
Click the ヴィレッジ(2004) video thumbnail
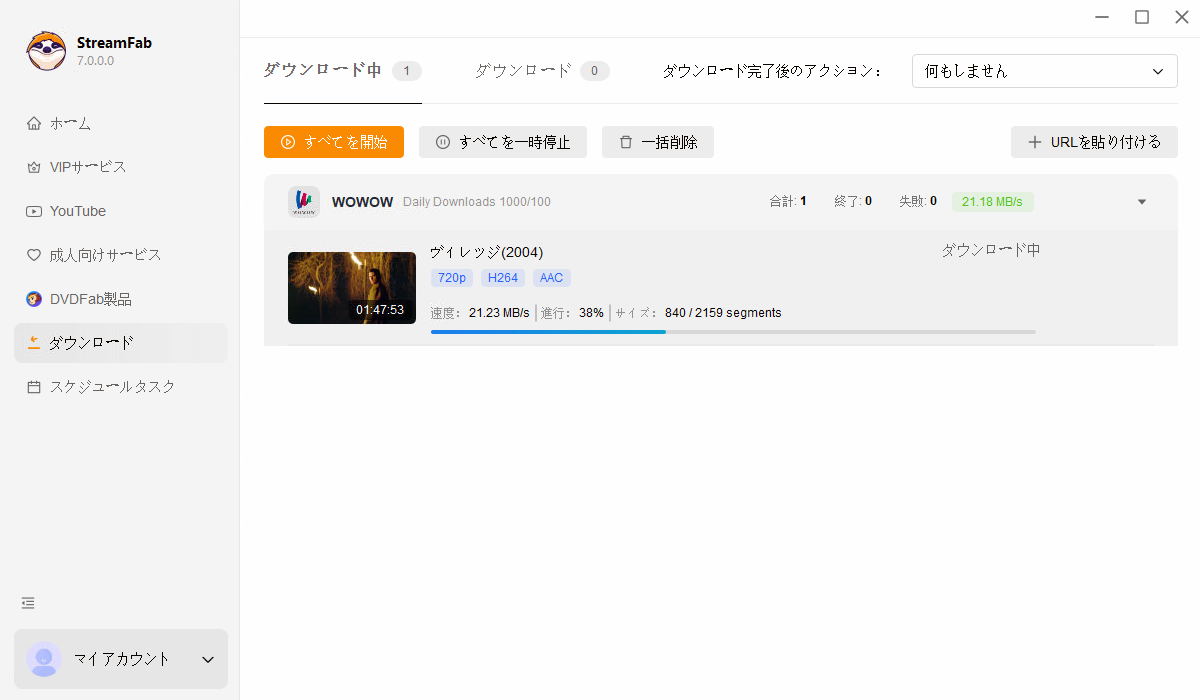[351, 288]
